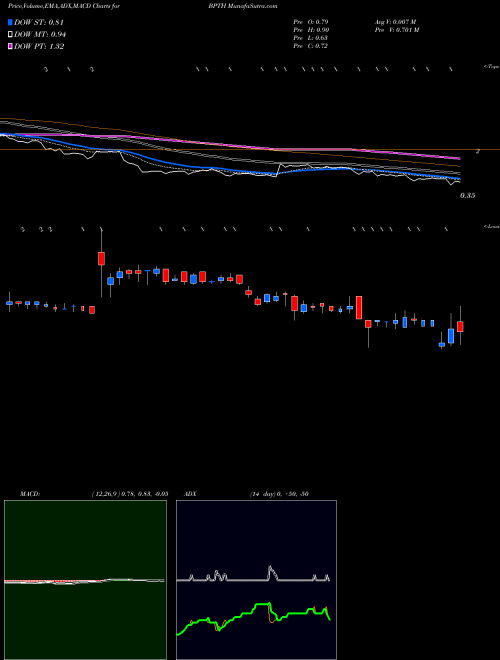Viewport: 500px width, 660px height.
Task: Click the 'Pre O: 0.79' open value
Action: (x=311, y=21)
